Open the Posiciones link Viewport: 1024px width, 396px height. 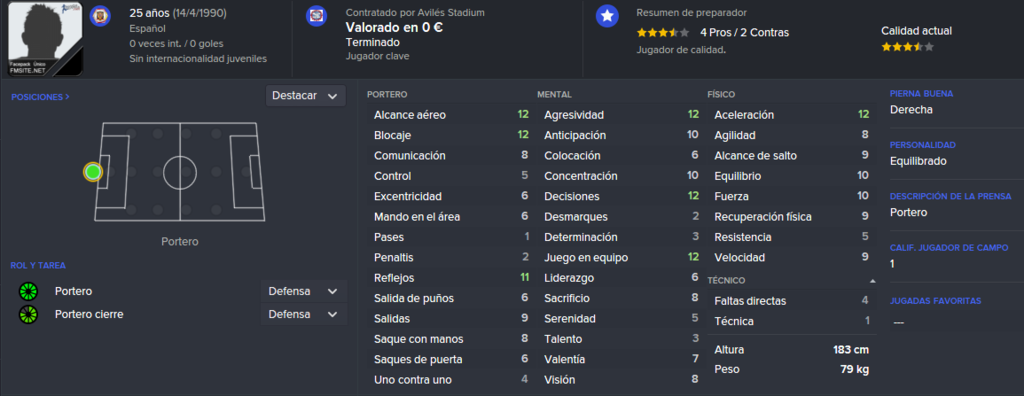tap(40, 97)
